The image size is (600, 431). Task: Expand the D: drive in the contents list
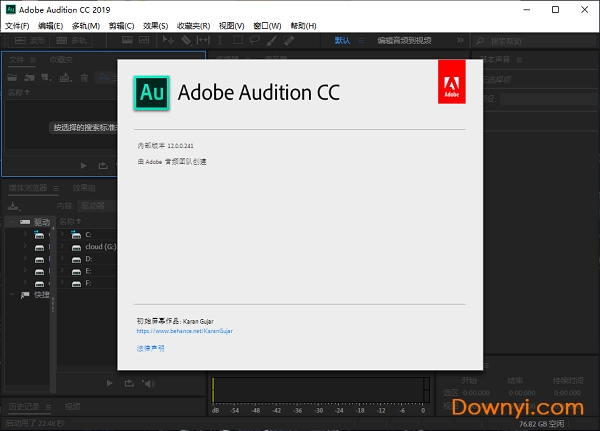[62, 258]
